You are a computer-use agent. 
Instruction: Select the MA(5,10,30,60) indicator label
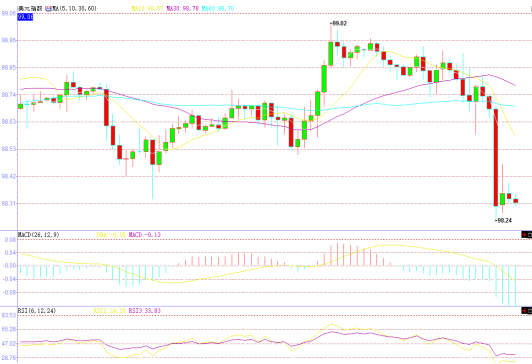74,8
